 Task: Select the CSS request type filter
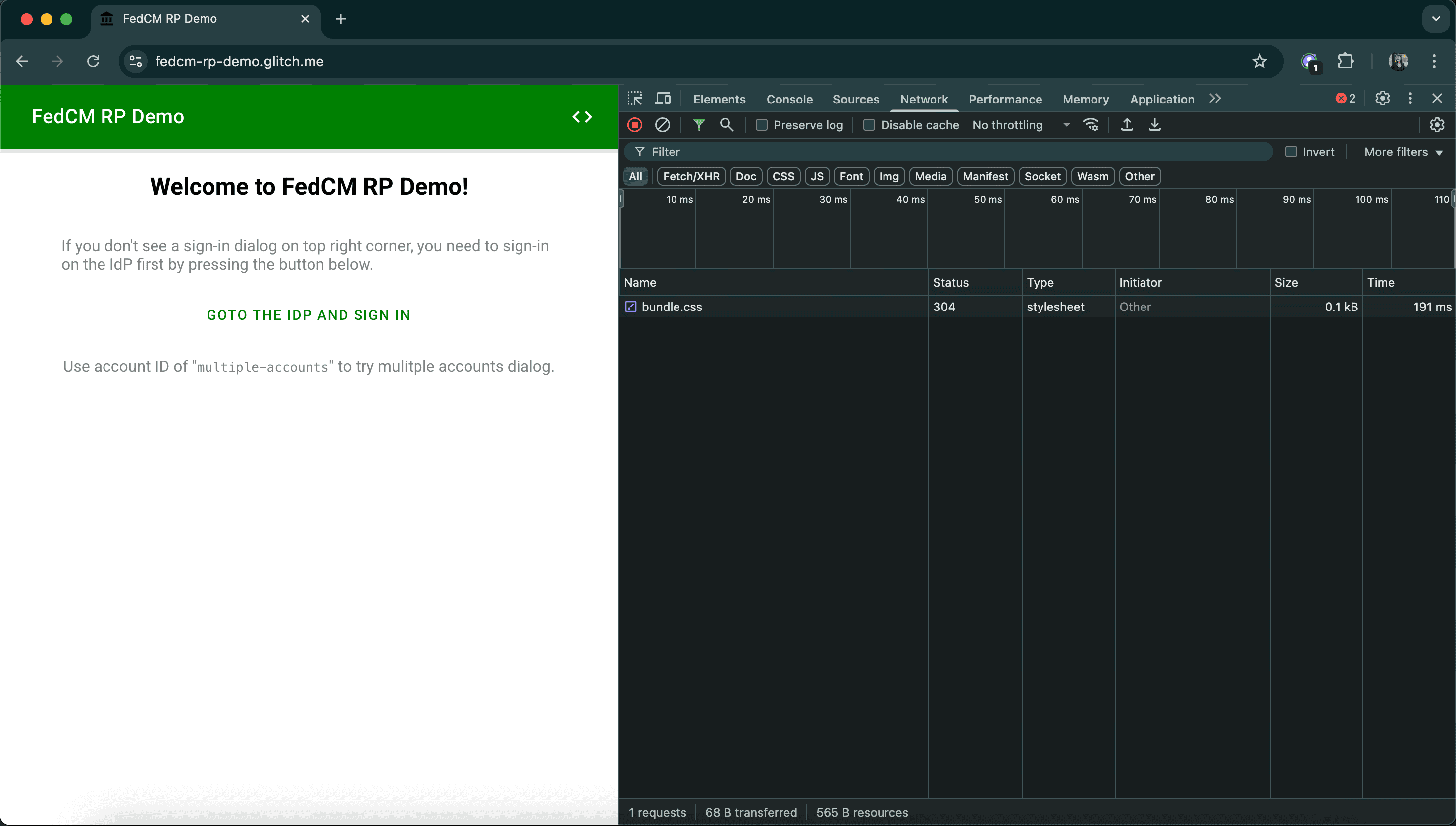[783, 176]
